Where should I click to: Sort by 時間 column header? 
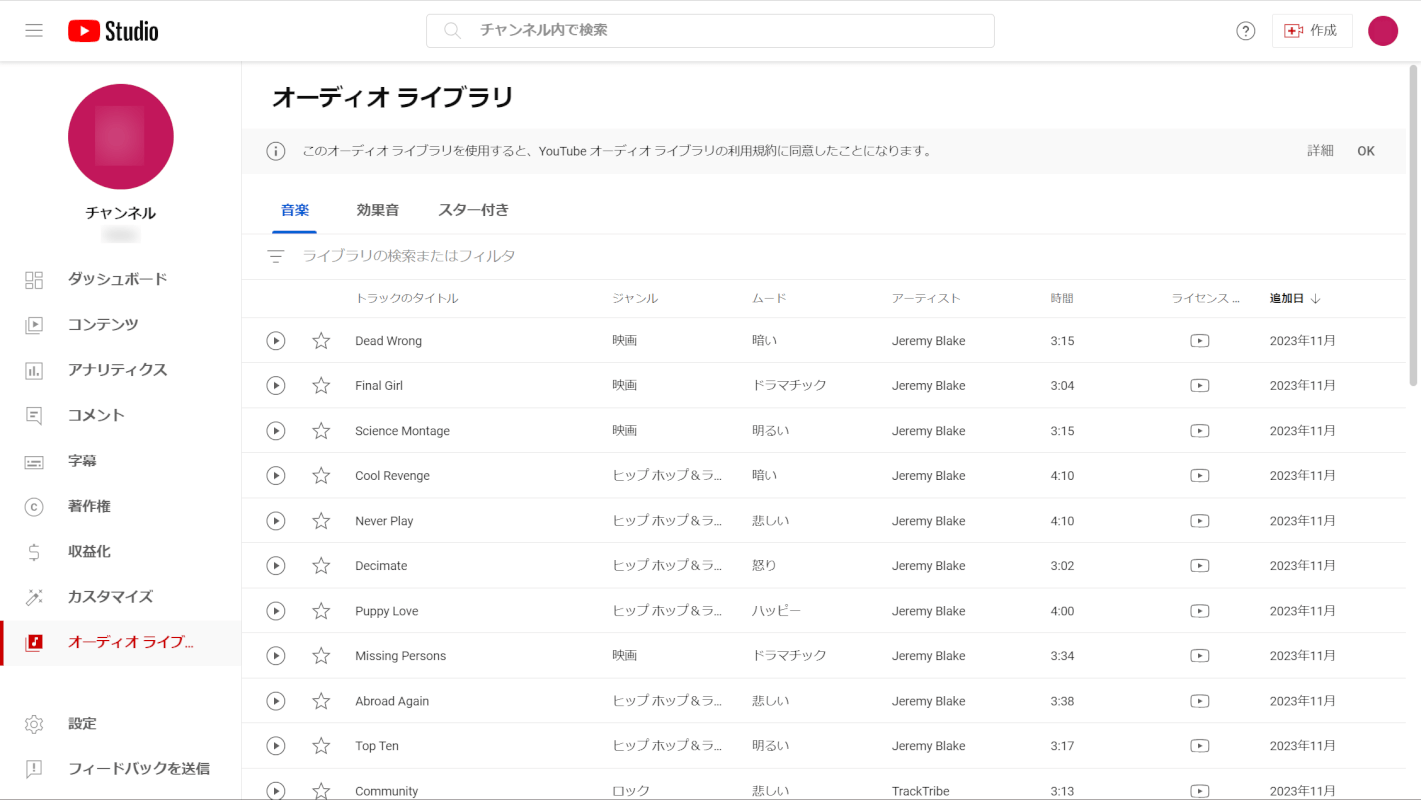1062,299
